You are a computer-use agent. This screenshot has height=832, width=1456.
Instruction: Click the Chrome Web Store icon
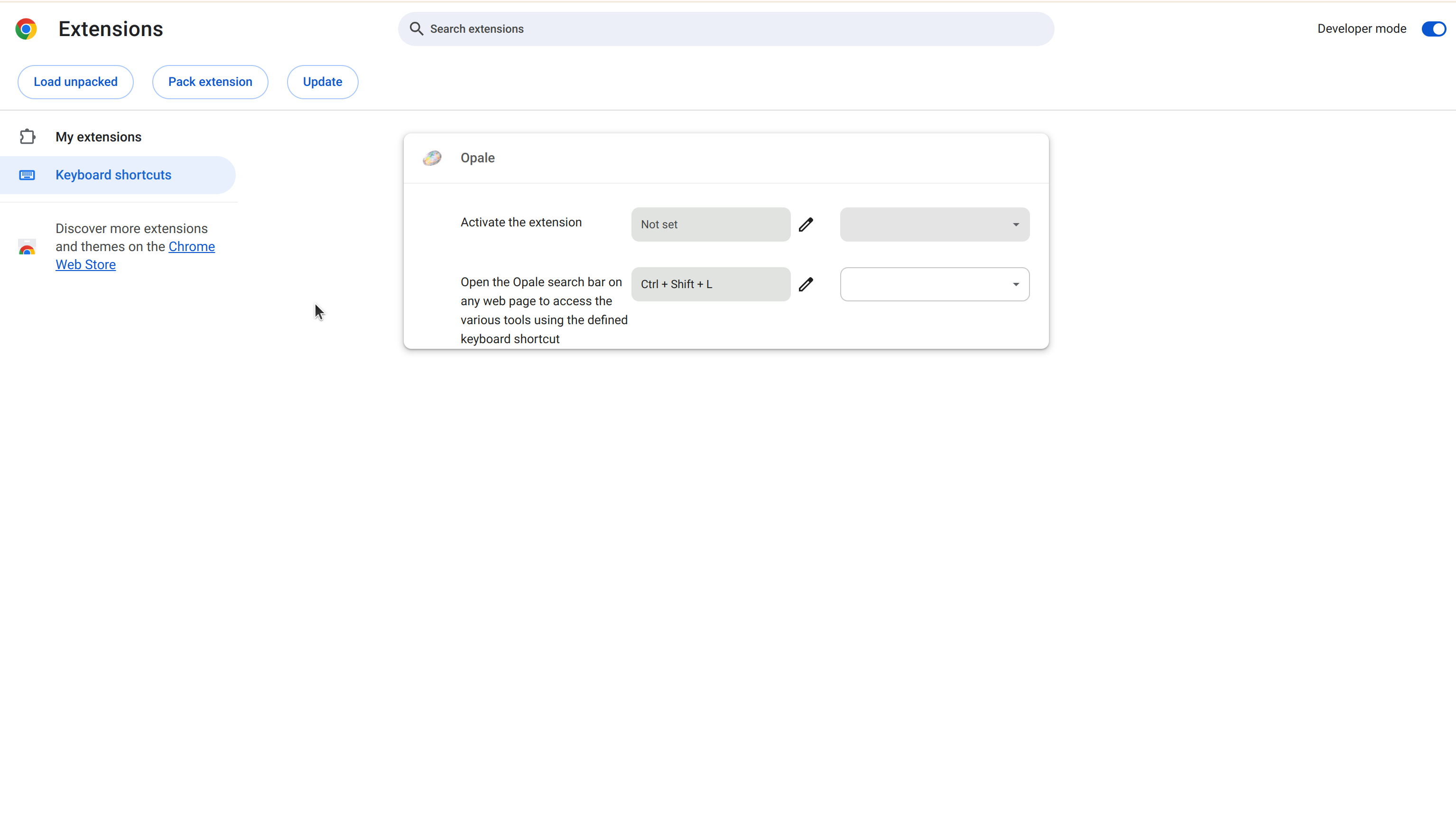tap(28, 247)
